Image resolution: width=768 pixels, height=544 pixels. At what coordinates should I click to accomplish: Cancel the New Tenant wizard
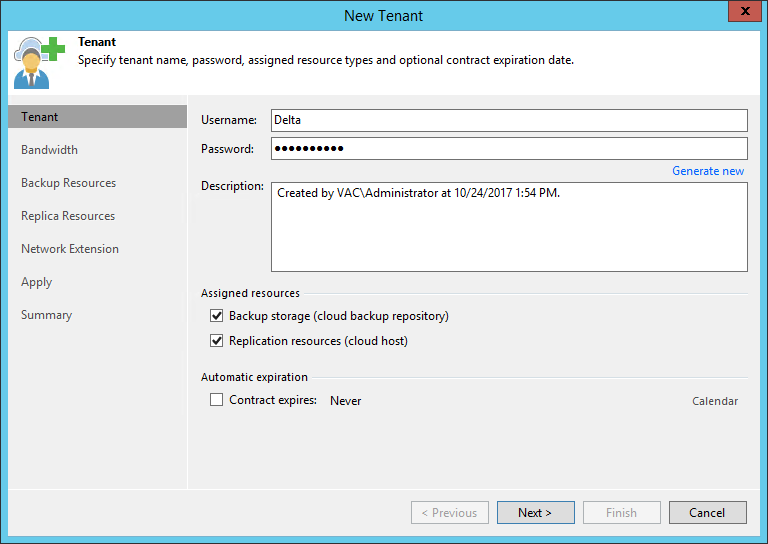coord(707,513)
